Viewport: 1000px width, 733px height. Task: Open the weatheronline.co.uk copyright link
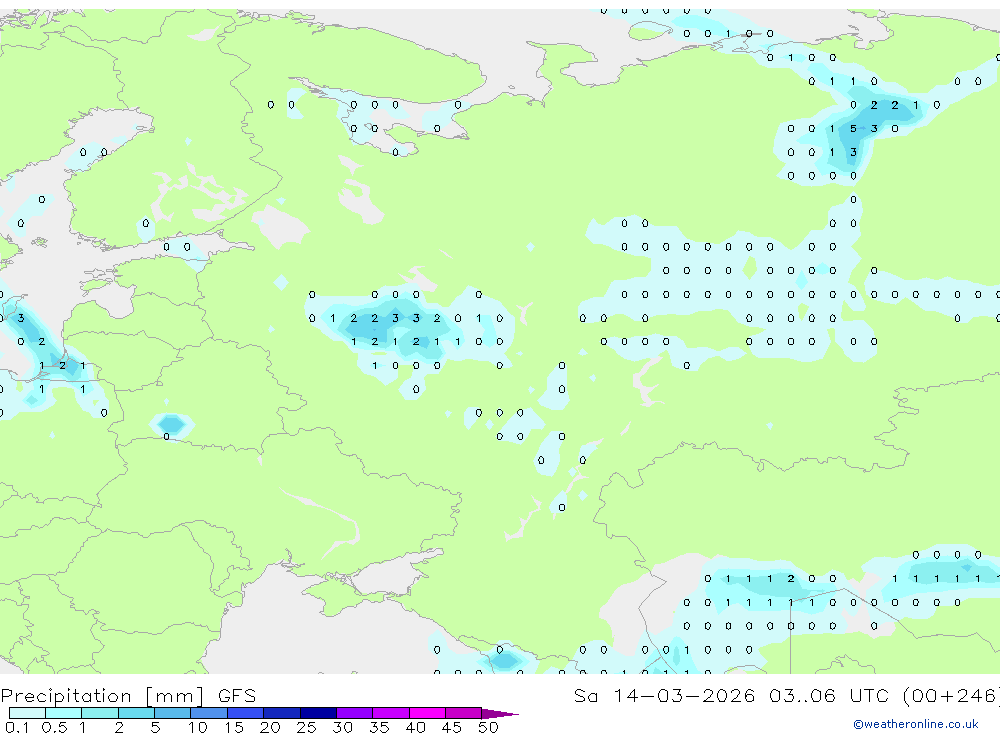pyautogui.click(x=916, y=724)
